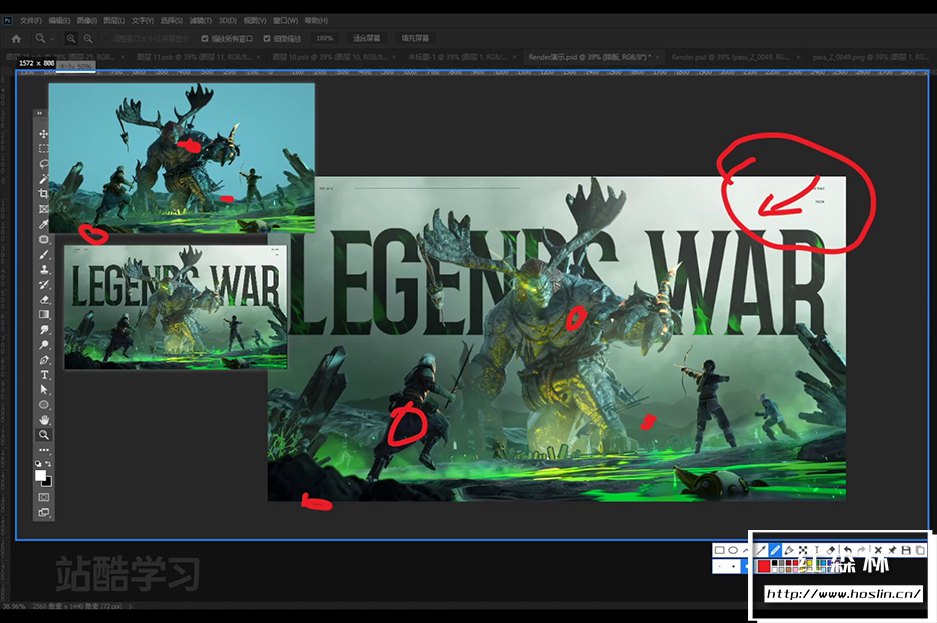
Task: Save the screenshot with the floppy icon
Action: 906,550
